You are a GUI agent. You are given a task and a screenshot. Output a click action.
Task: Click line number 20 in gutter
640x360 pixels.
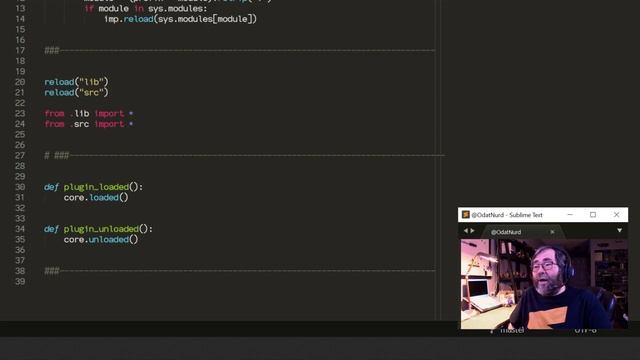click(x=20, y=82)
